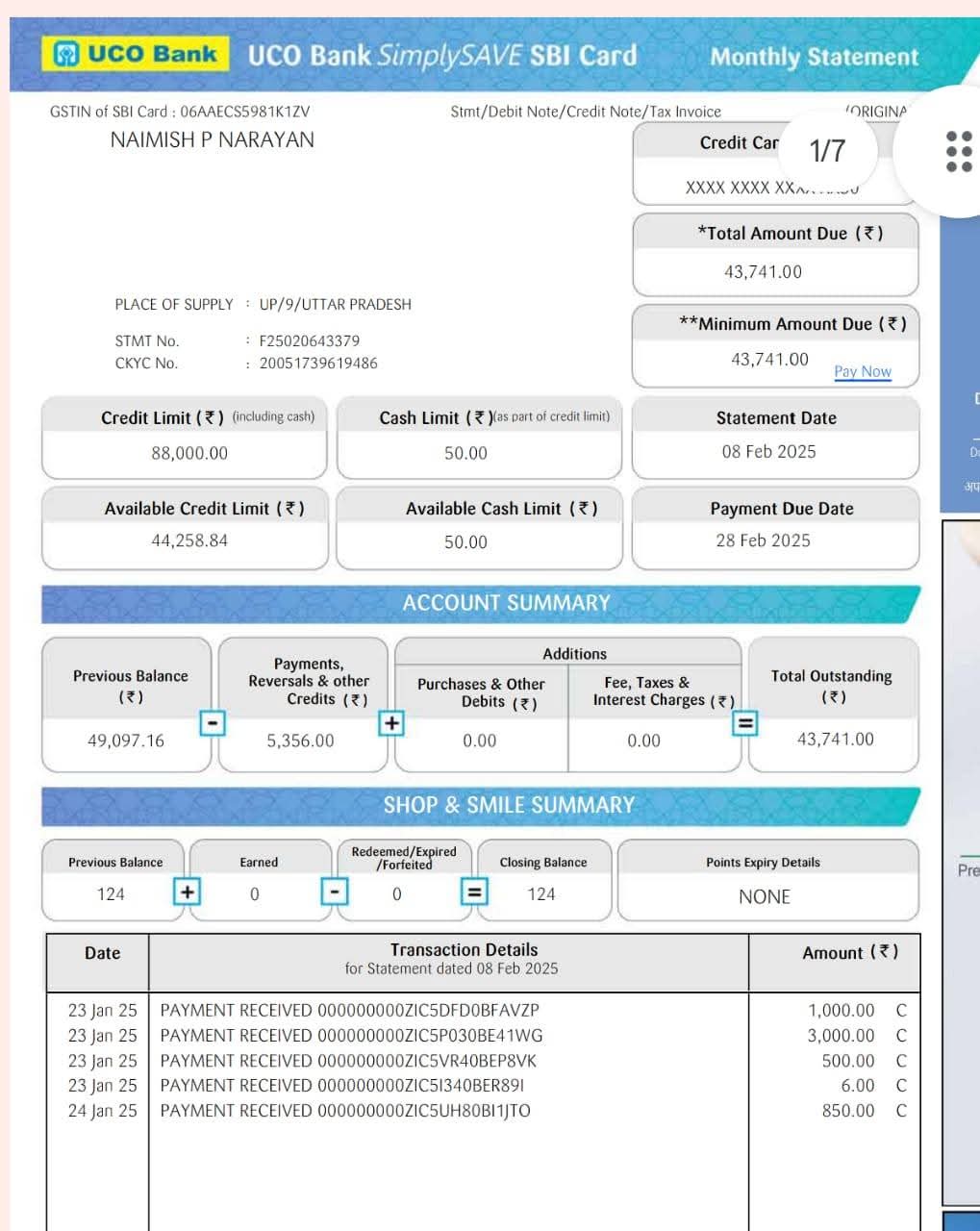Screen dimensions: 980x1231
Task: Click the minus icon in Account Summary
Action: click(213, 722)
